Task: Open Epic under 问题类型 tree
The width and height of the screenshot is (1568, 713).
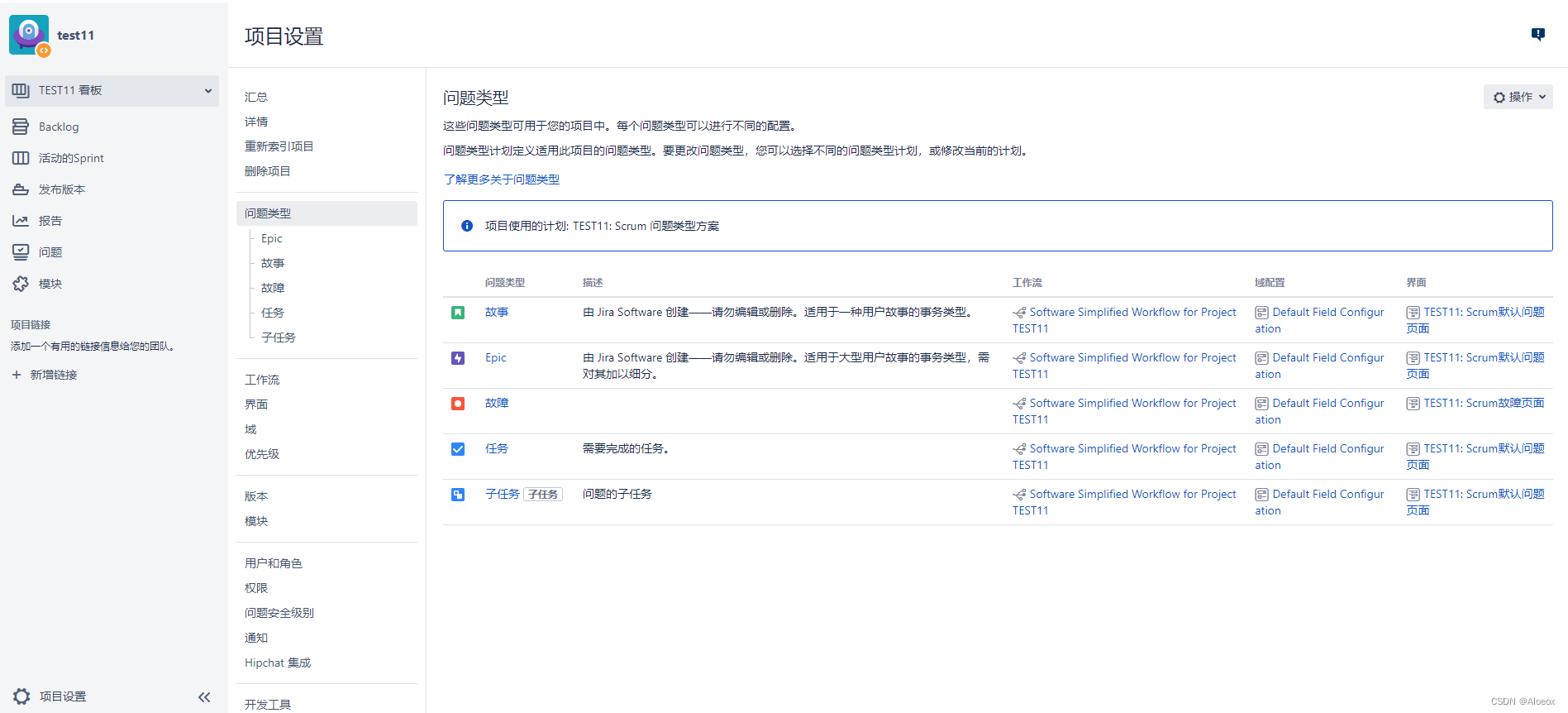Action: [272, 238]
